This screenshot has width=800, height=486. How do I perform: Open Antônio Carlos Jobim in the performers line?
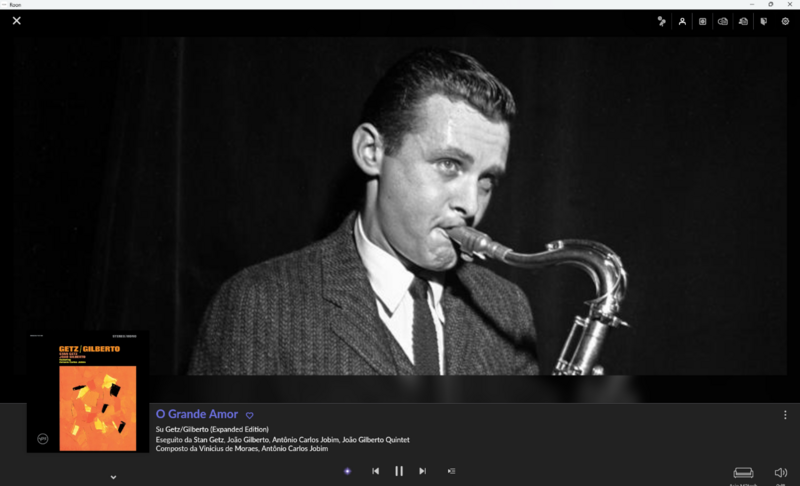tap(305, 440)
